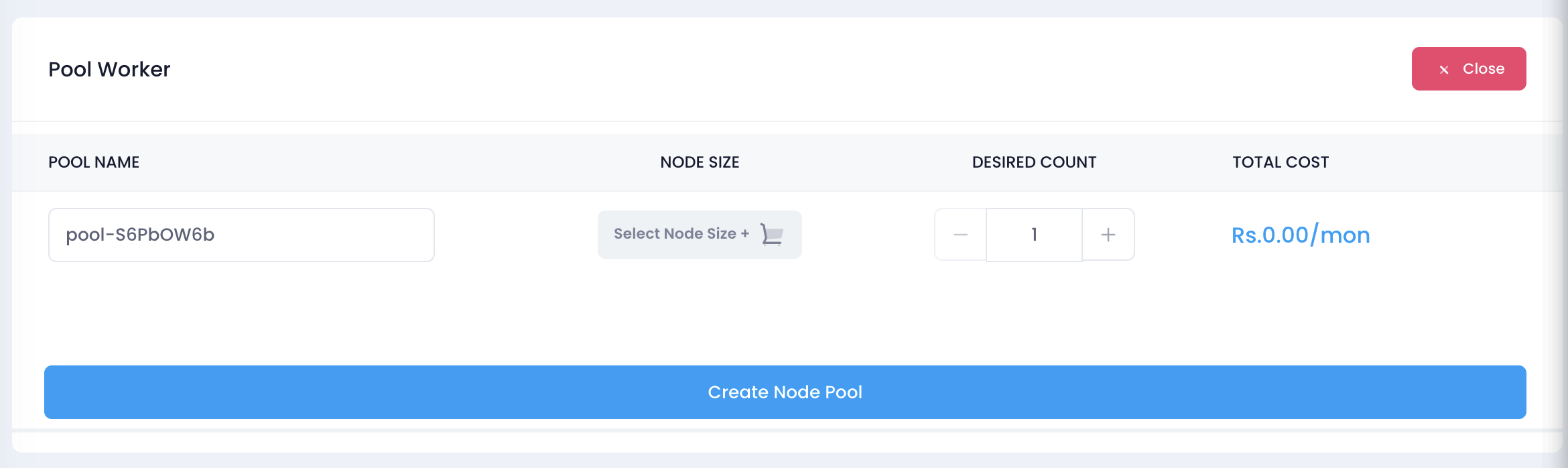Focus the pool name input field

point(241,235)
